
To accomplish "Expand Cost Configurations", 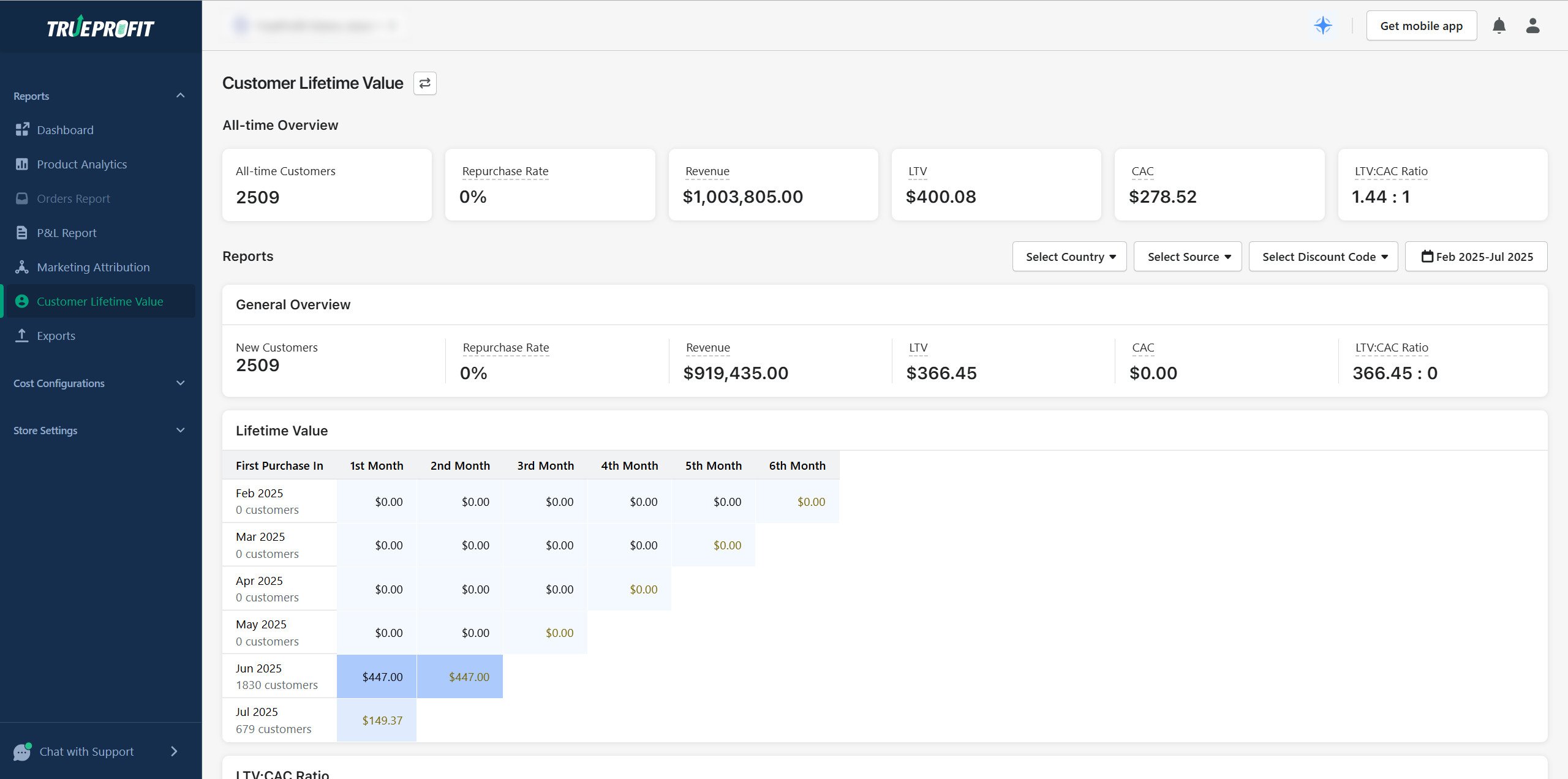I will [179, 383].
